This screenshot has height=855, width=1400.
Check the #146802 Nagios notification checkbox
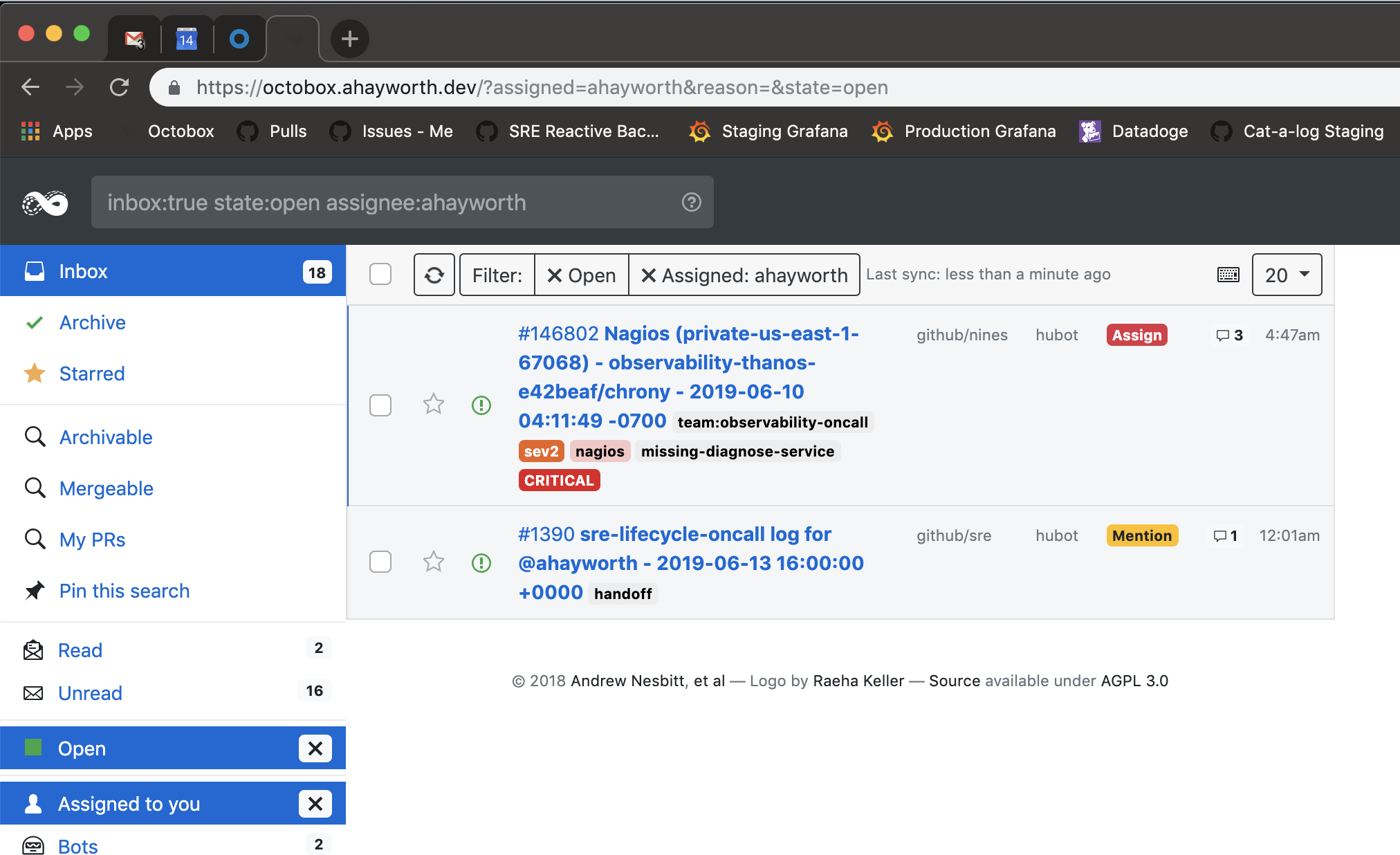(x=380, y=405)
